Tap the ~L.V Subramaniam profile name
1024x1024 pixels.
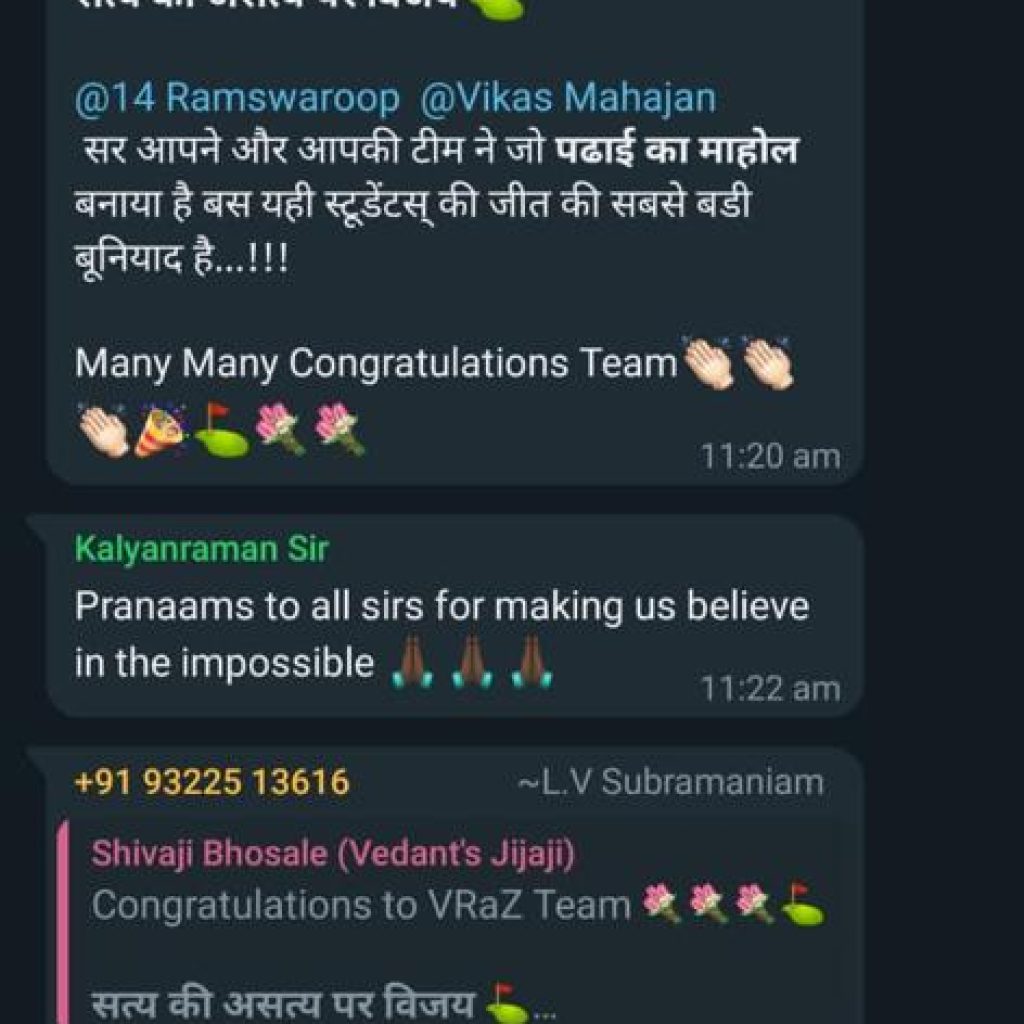(671, 782)
